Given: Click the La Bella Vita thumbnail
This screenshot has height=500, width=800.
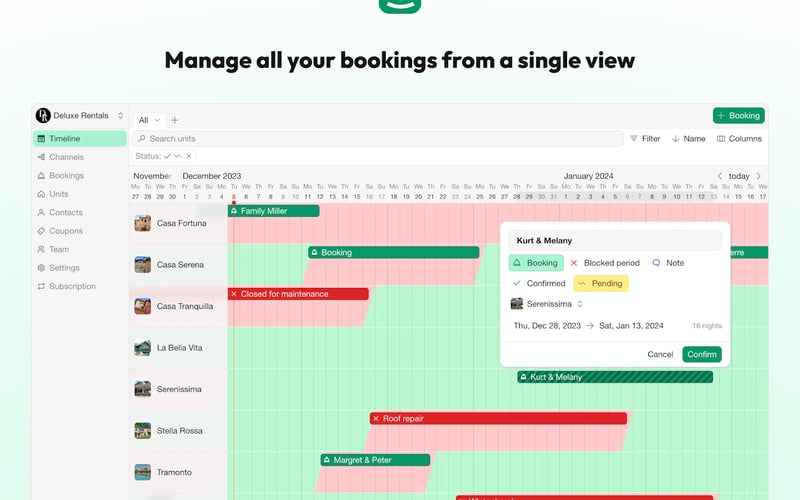Looking at the screenshot, I should [142, 348].
